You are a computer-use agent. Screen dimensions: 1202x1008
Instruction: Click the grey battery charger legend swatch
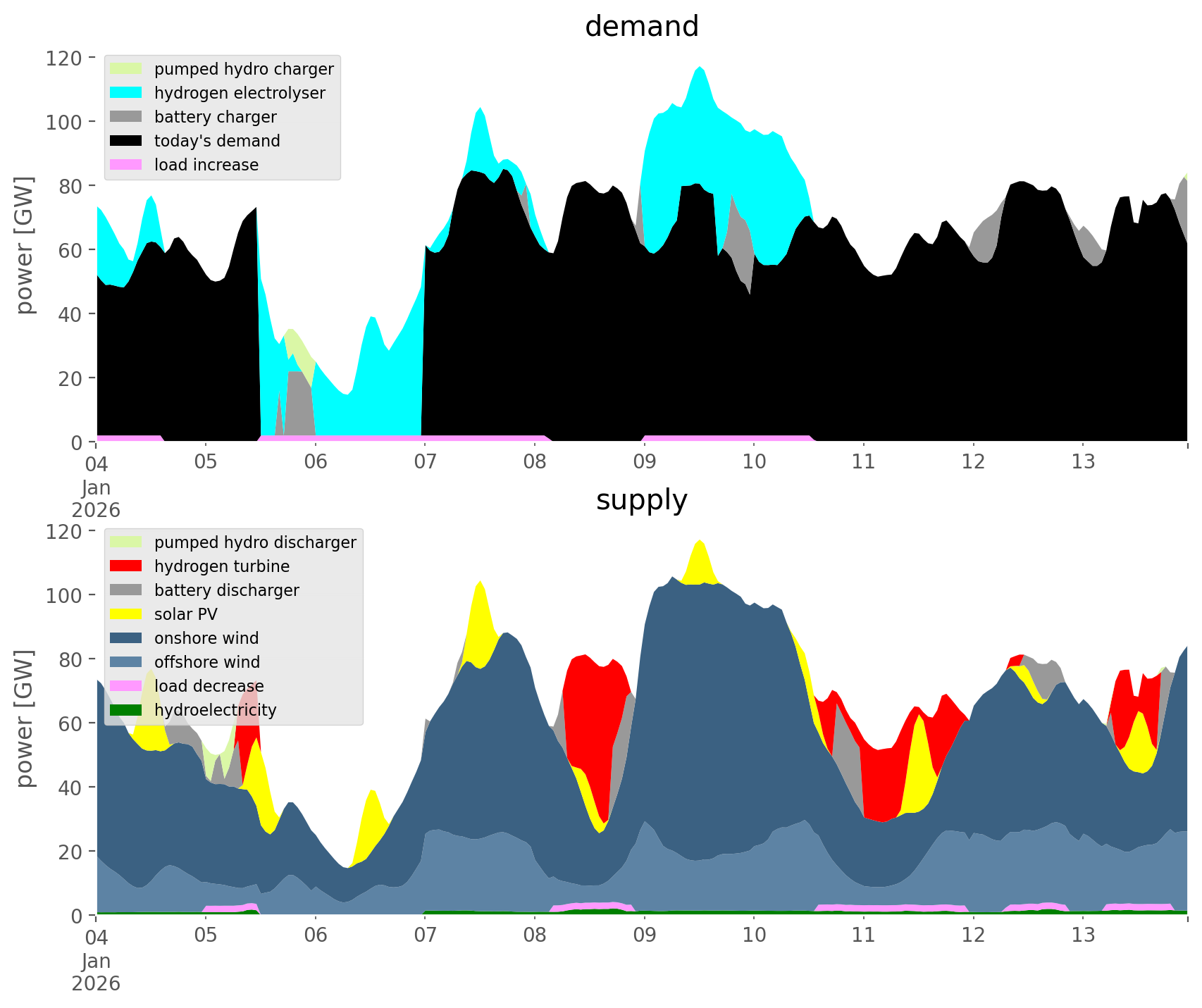pos(126,117)
